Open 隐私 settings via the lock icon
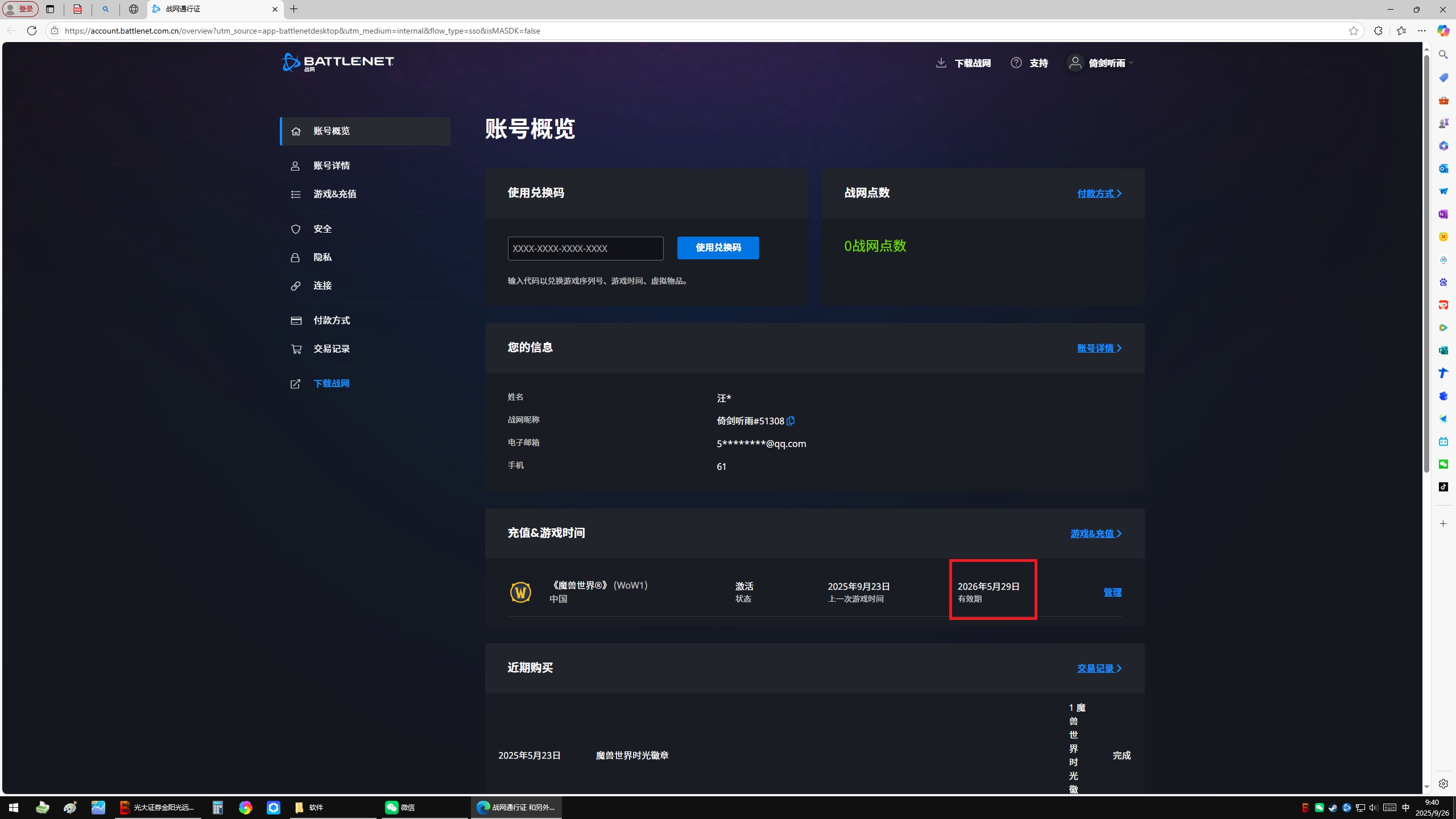The width and height of the screenshot is (1456, 819). pos(296,257)
